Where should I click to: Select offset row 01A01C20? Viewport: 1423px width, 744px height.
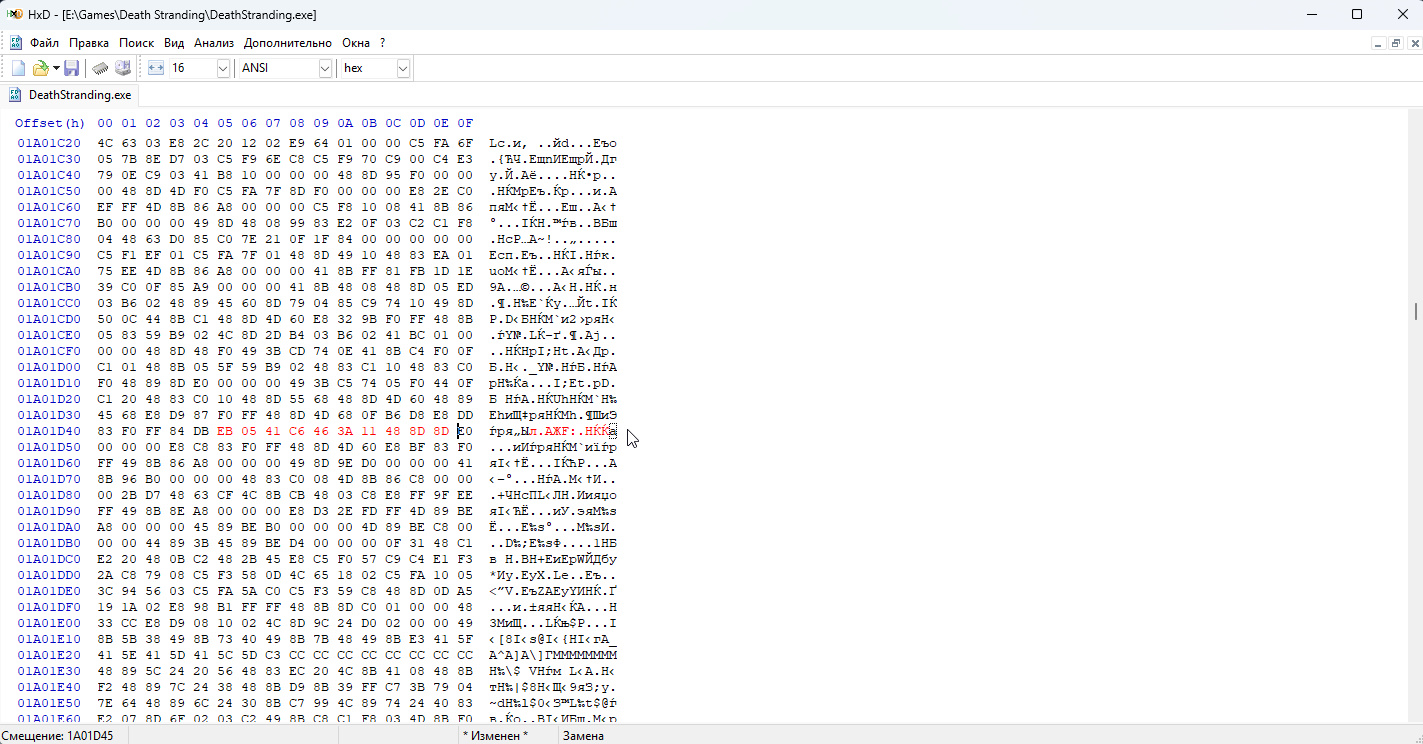(x=49, y=143)
